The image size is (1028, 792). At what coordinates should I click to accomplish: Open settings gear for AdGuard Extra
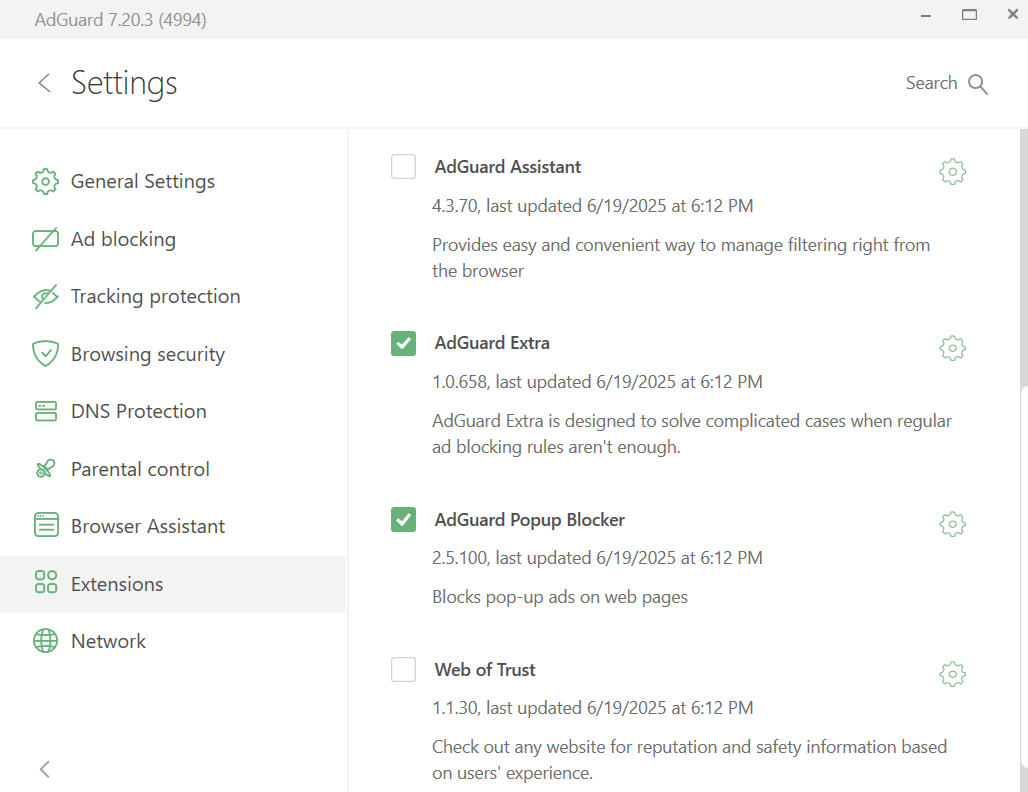pyautogui.click(x=952, y=348)
